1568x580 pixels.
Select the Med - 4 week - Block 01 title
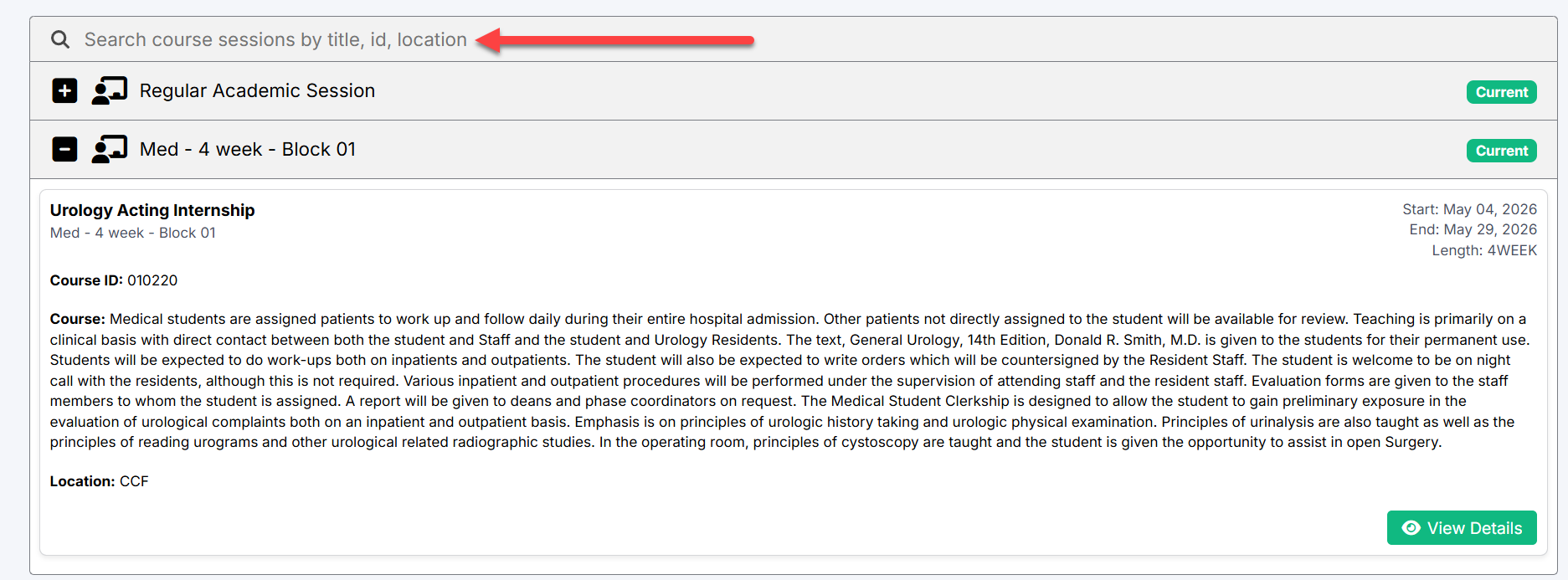248,149
